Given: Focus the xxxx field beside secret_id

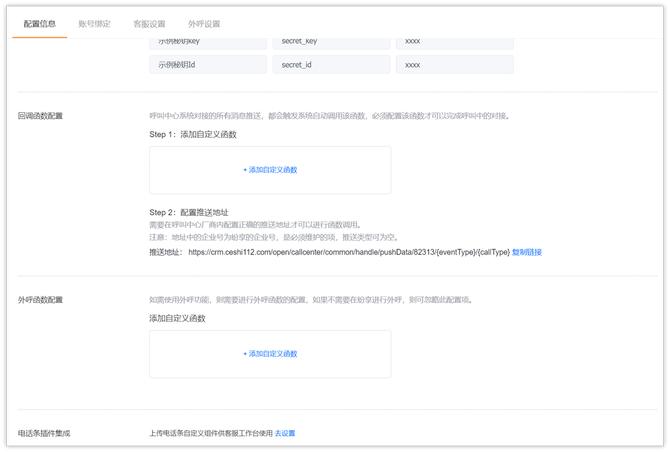Looking at the screenshot, I should tap(454, 64).
